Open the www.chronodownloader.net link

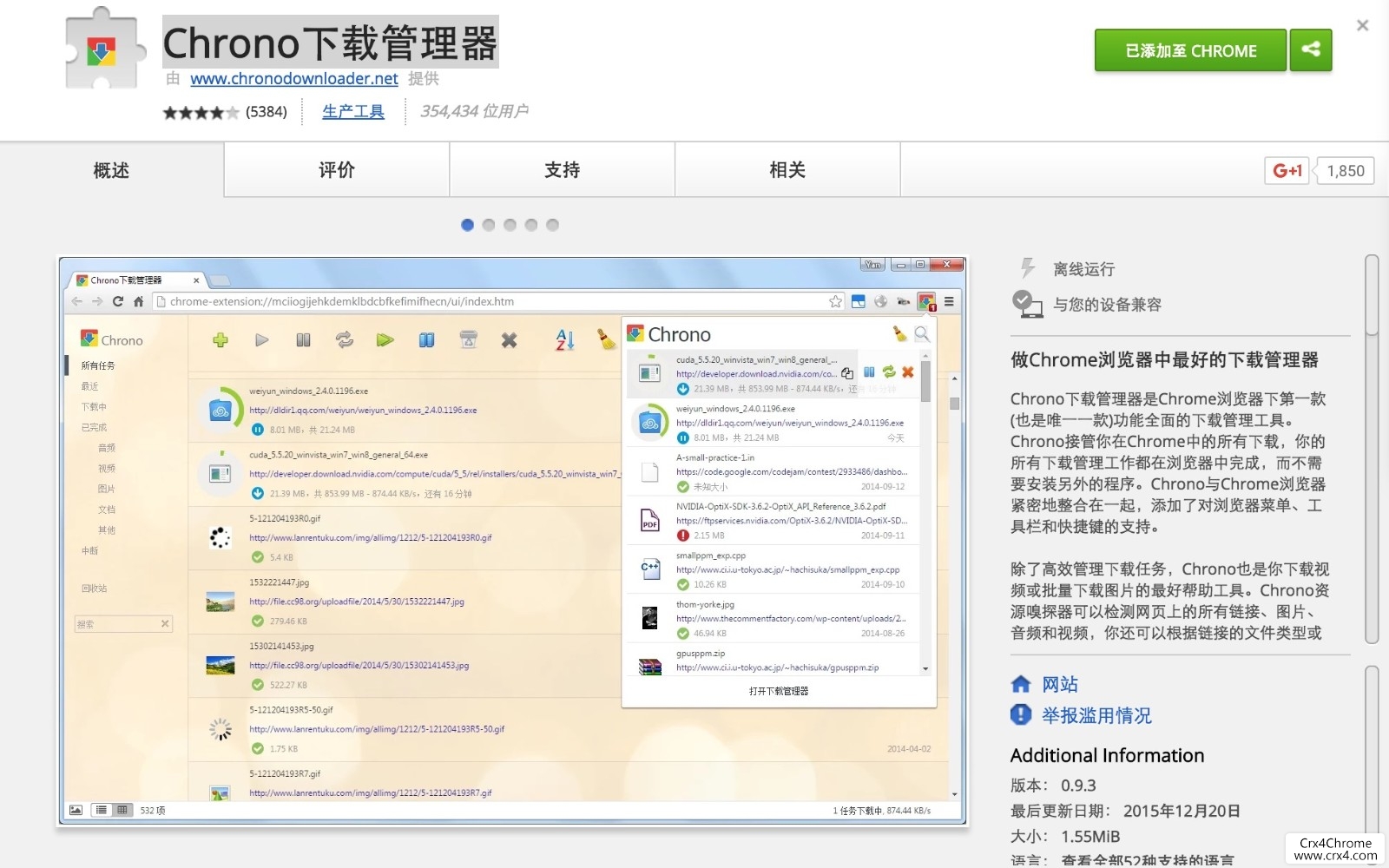pos(294,79)
